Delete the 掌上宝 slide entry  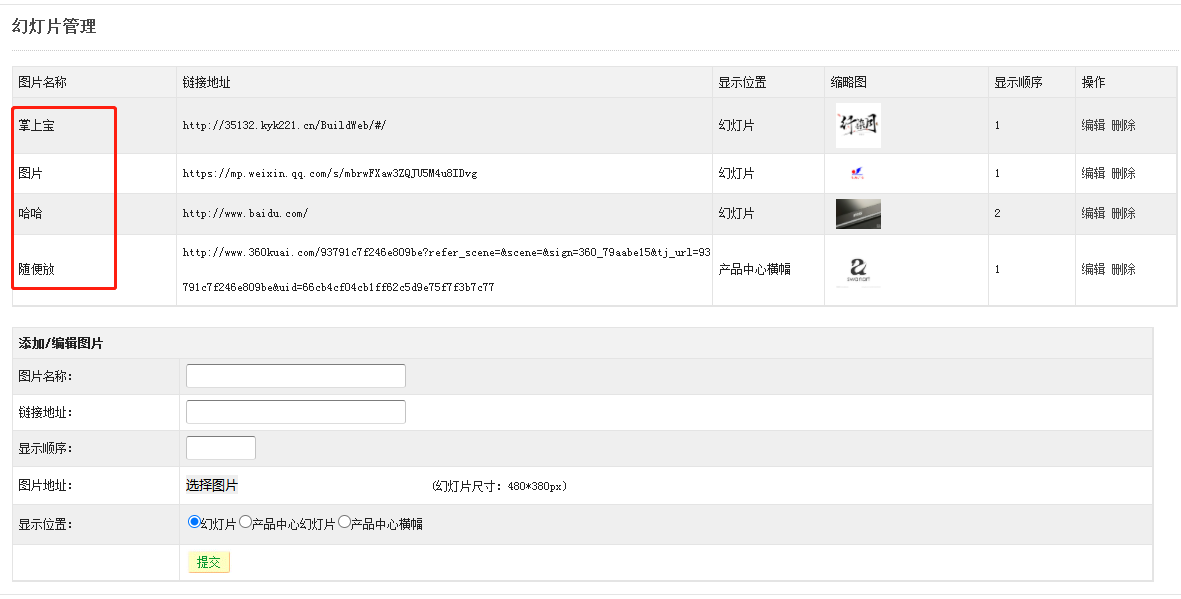pos(1123,126)
